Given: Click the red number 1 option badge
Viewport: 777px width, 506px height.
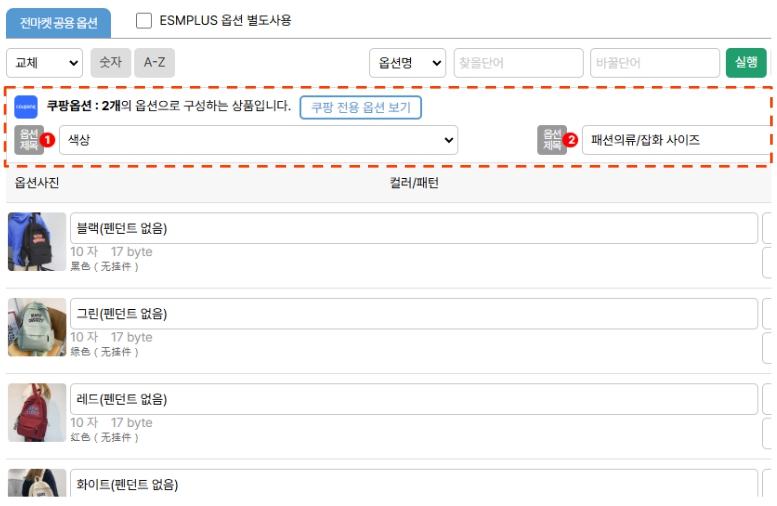Looking at the screenshot, I should click(47, 140).
